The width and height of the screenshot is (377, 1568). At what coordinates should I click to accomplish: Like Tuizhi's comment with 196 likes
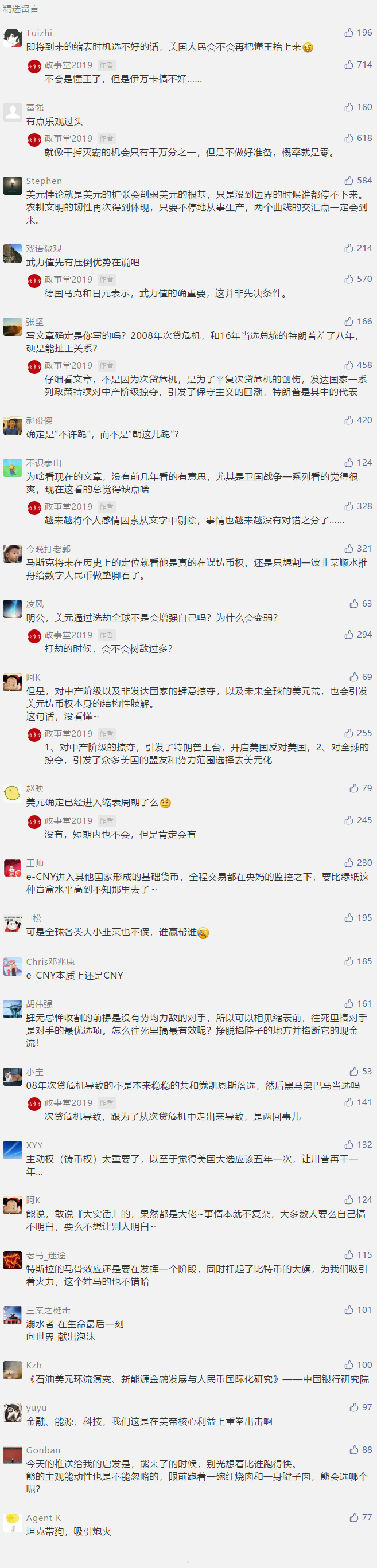(x=357, y=33)
